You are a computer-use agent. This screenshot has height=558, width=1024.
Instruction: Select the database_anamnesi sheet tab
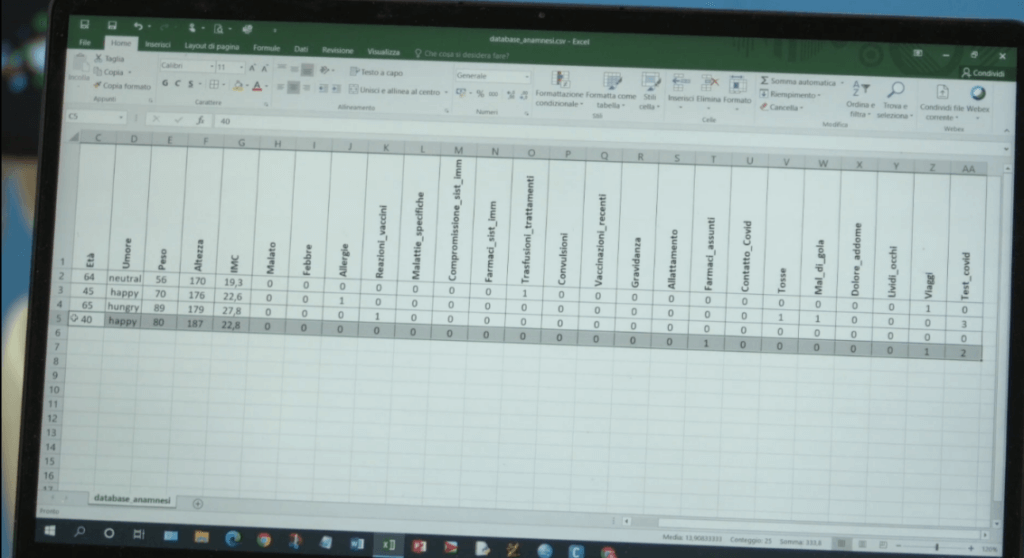[131, 498]
